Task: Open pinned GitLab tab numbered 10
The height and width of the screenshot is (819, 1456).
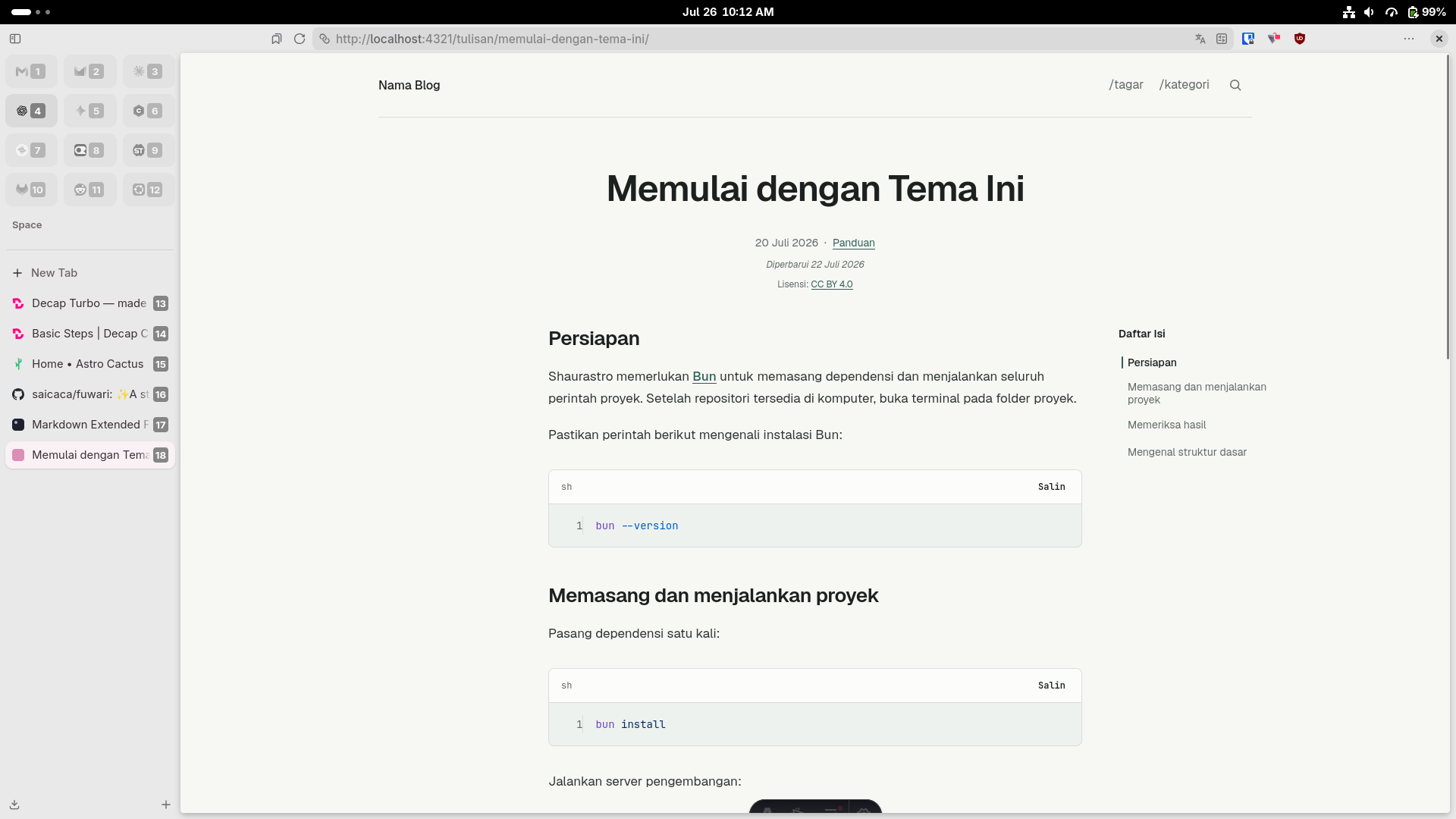Action: click(x=31, y=190)
